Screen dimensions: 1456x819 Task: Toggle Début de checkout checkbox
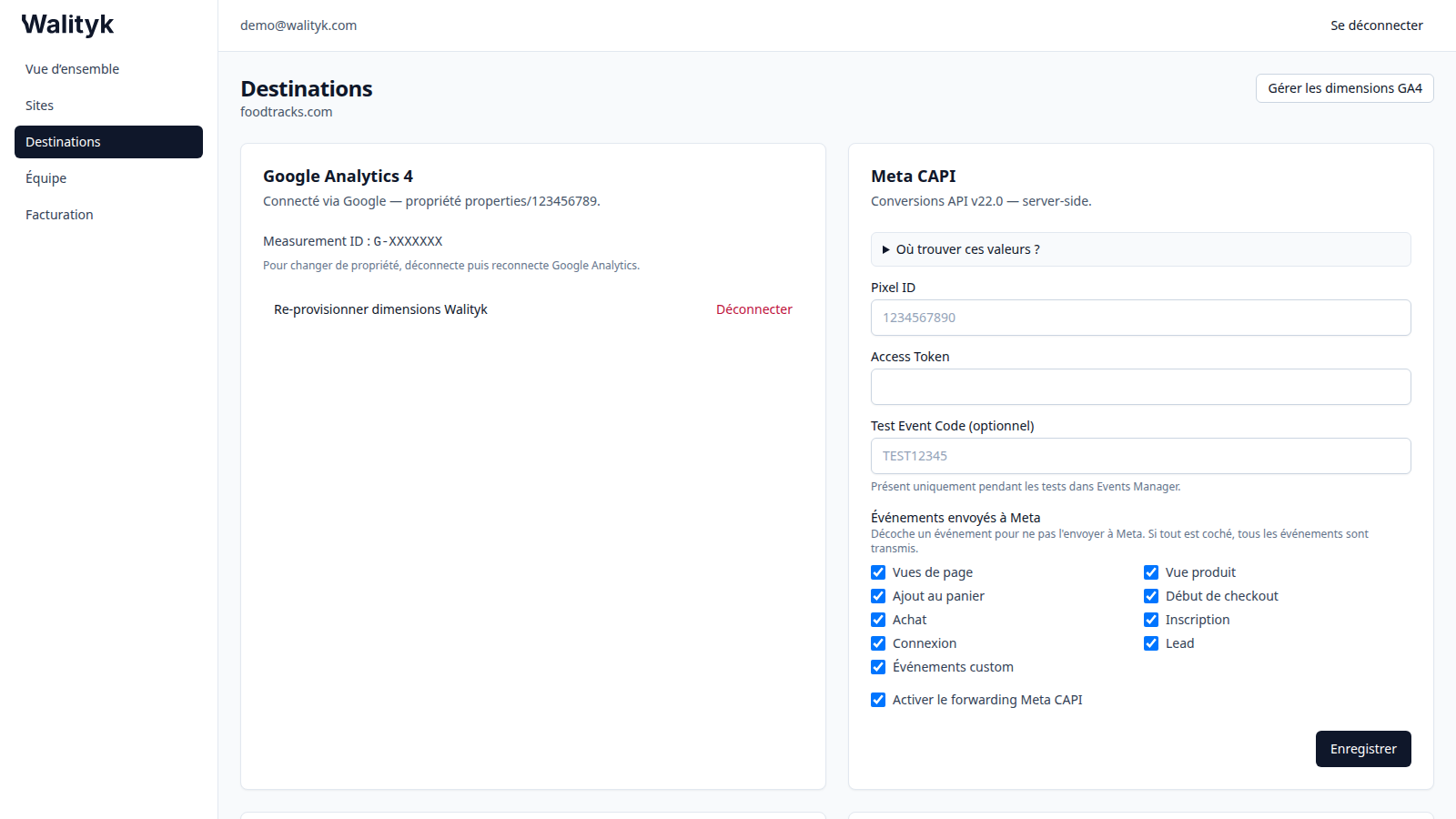point(1151,596)
